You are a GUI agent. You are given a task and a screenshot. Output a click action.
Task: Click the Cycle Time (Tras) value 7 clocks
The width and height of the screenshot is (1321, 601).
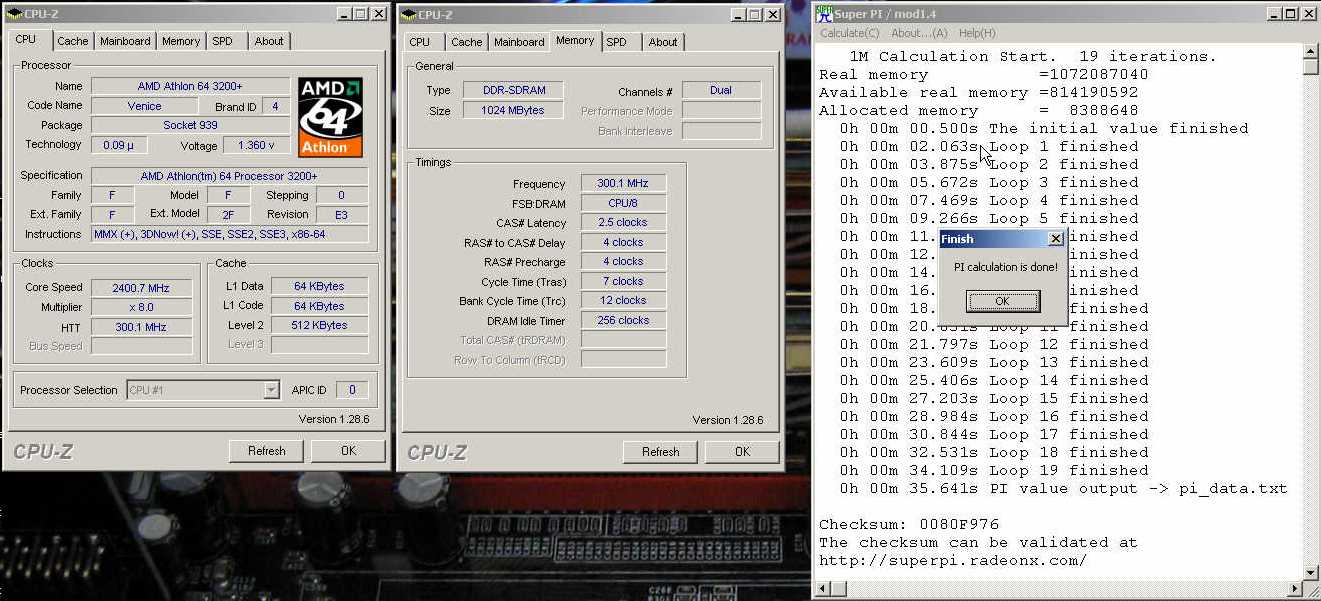[x=623, y=282]
